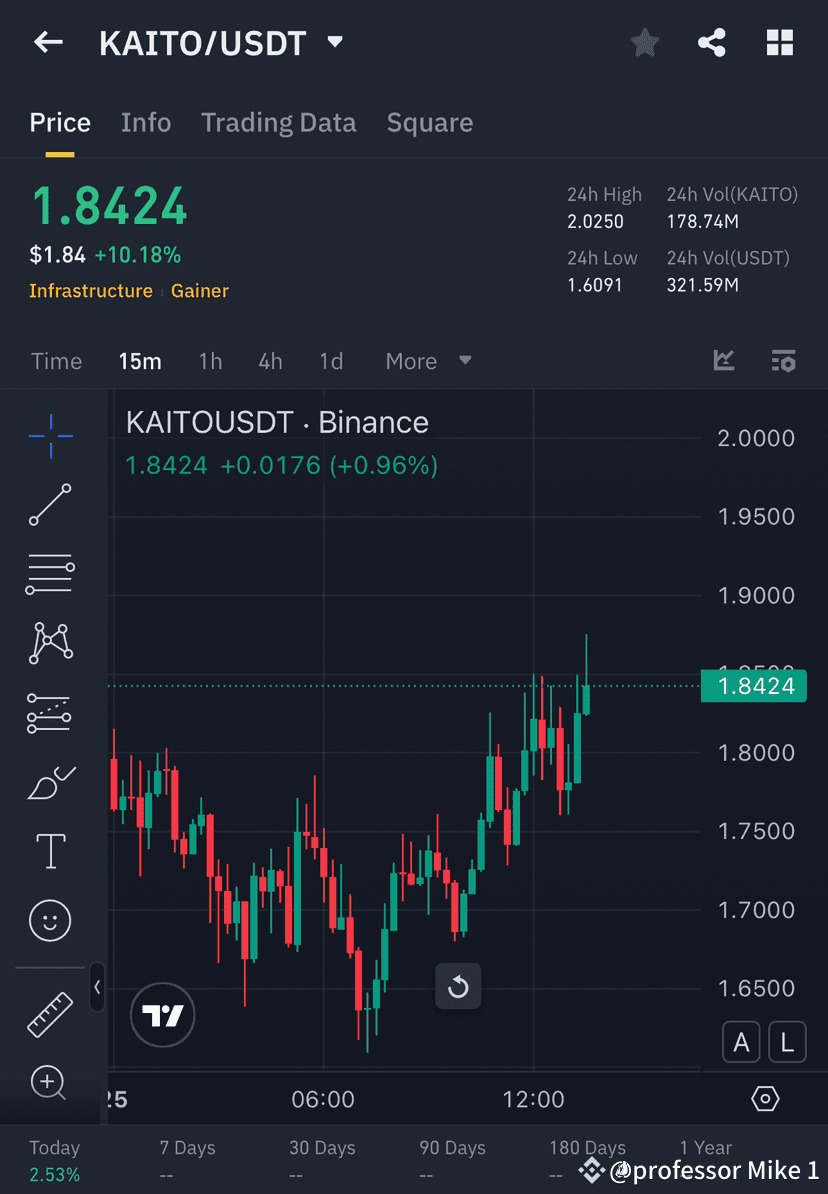The height and width of the screenshot is (1194, 828).
Task: Select the XABCD pattern tool
Action: click(x=50, y=643)
